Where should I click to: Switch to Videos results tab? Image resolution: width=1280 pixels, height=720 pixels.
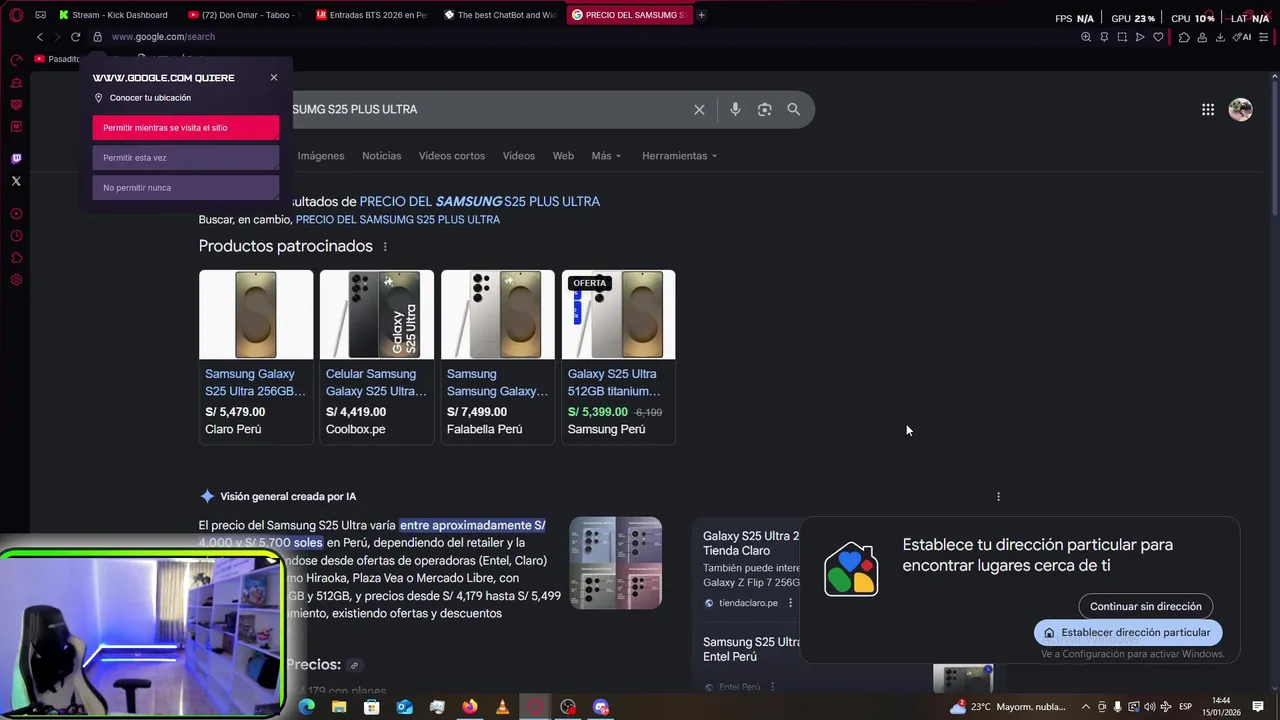519,156
